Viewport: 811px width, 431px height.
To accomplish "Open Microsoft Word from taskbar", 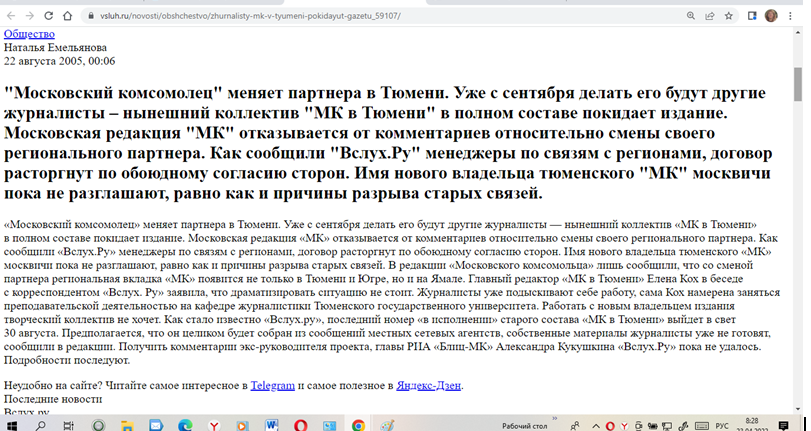I will [x=272, y=425].
